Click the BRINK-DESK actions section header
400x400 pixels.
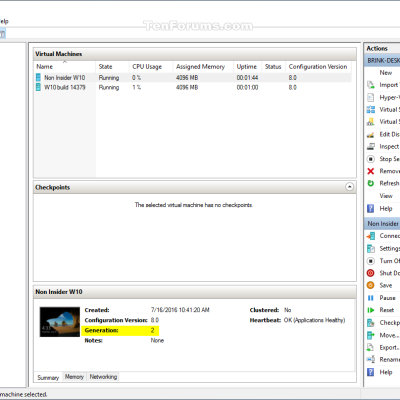pyautogui.click(x=382, y=61)
